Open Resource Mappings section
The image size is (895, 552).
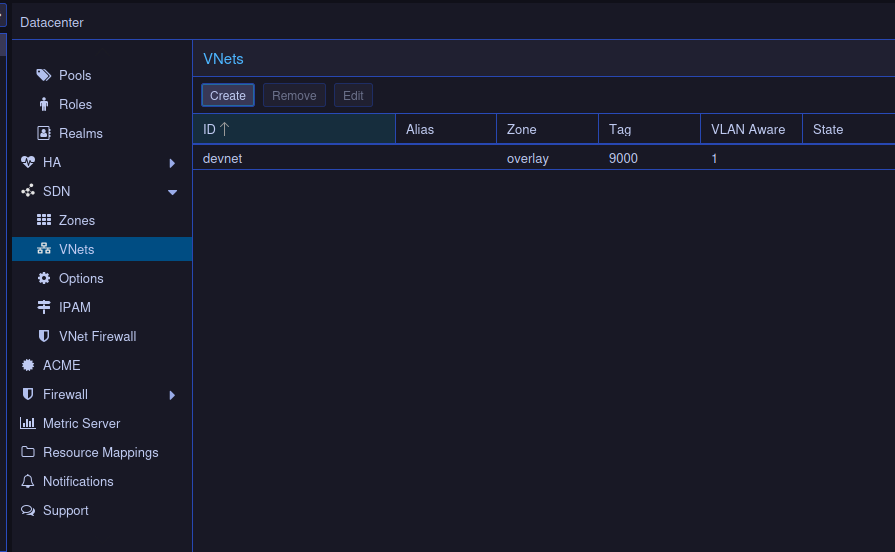[x=100, y=452]
